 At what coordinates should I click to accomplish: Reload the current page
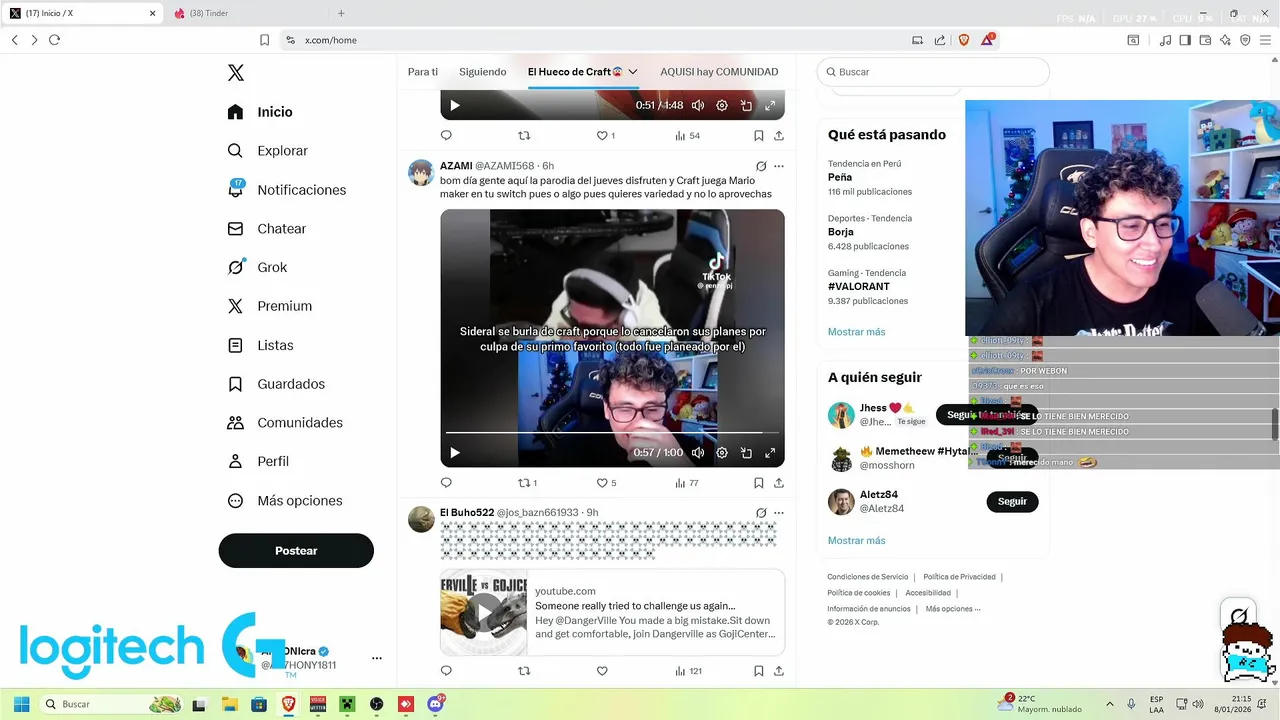(54, 40)
